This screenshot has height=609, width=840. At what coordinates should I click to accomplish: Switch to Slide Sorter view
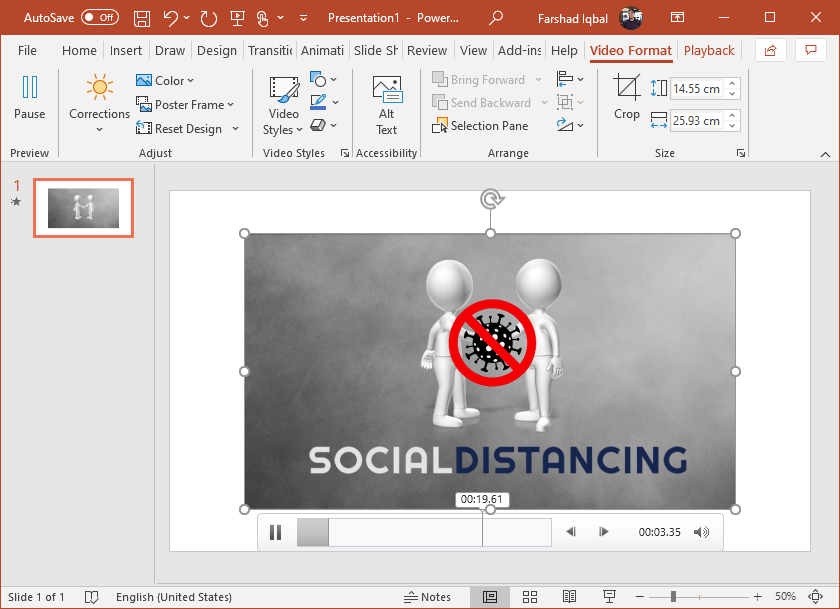[530, 597]
